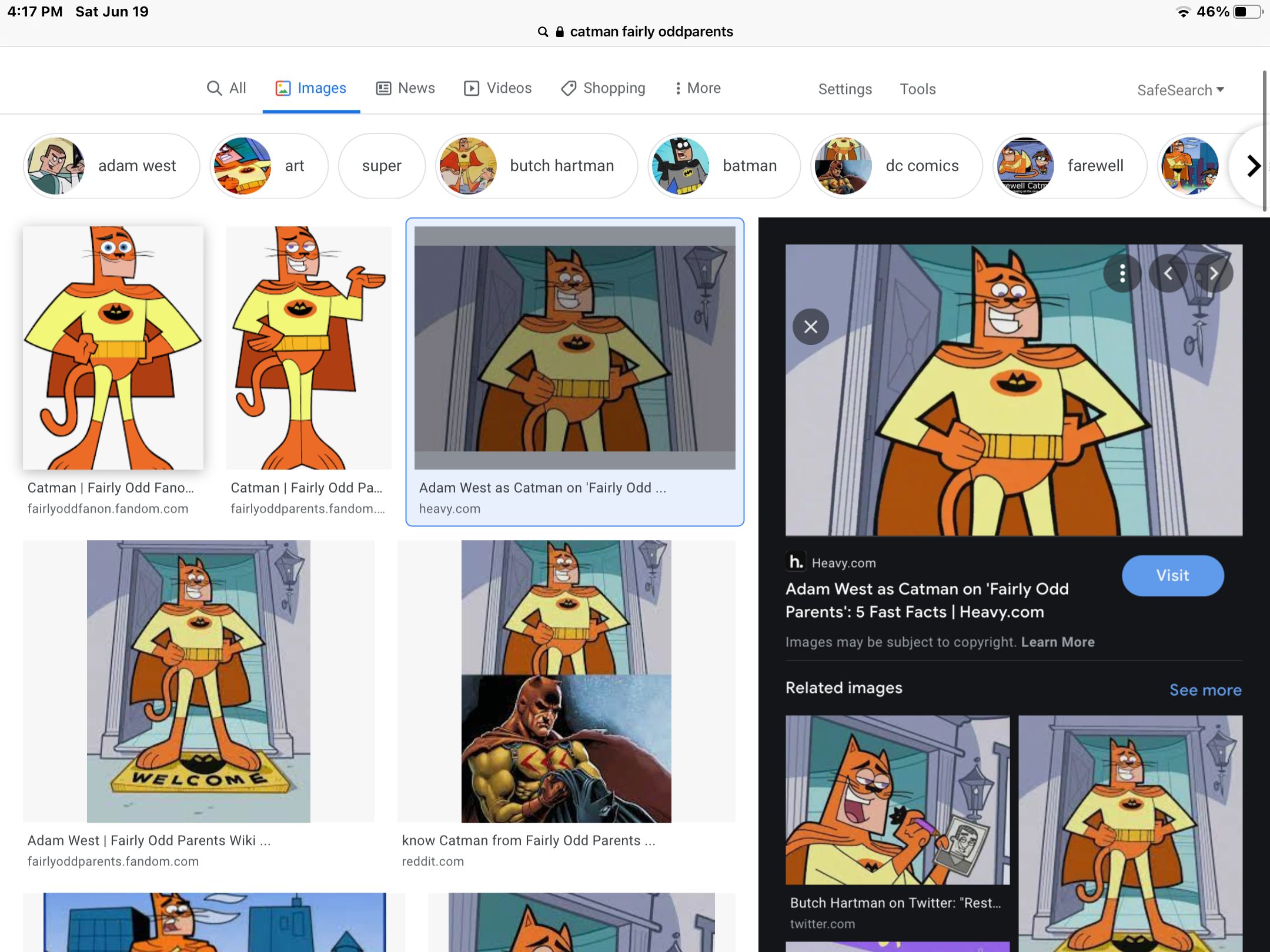Expand the SafeSearch dropdown
This screenshot has width=1270, height=952.
pos(1180,90)
